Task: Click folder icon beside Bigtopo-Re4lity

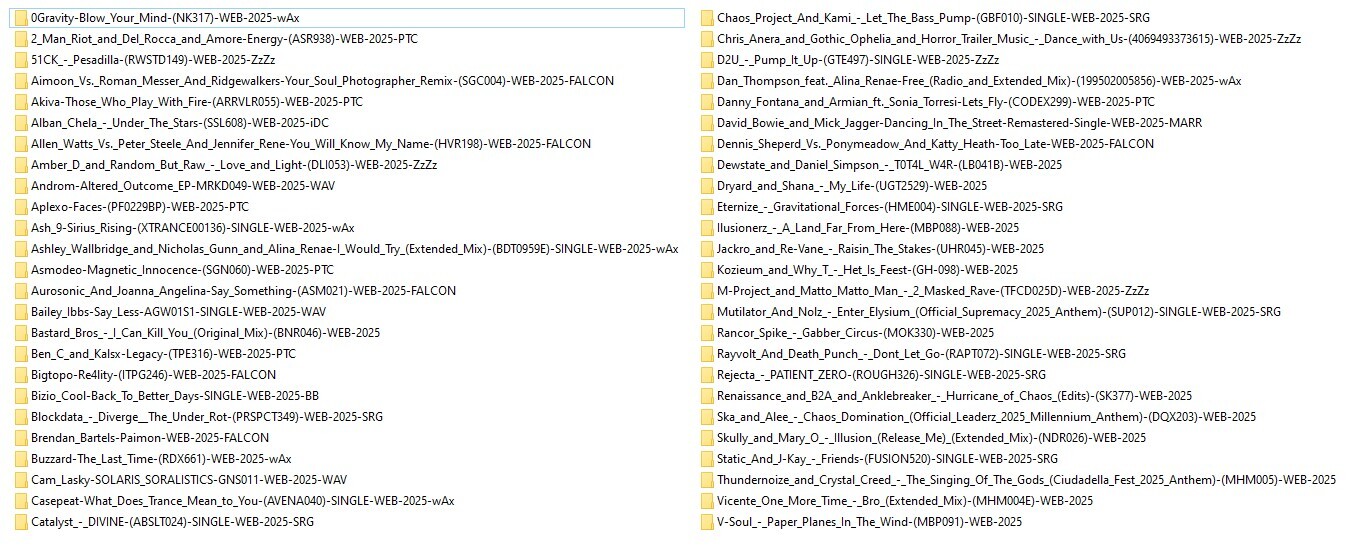Action: click(21, 375)
